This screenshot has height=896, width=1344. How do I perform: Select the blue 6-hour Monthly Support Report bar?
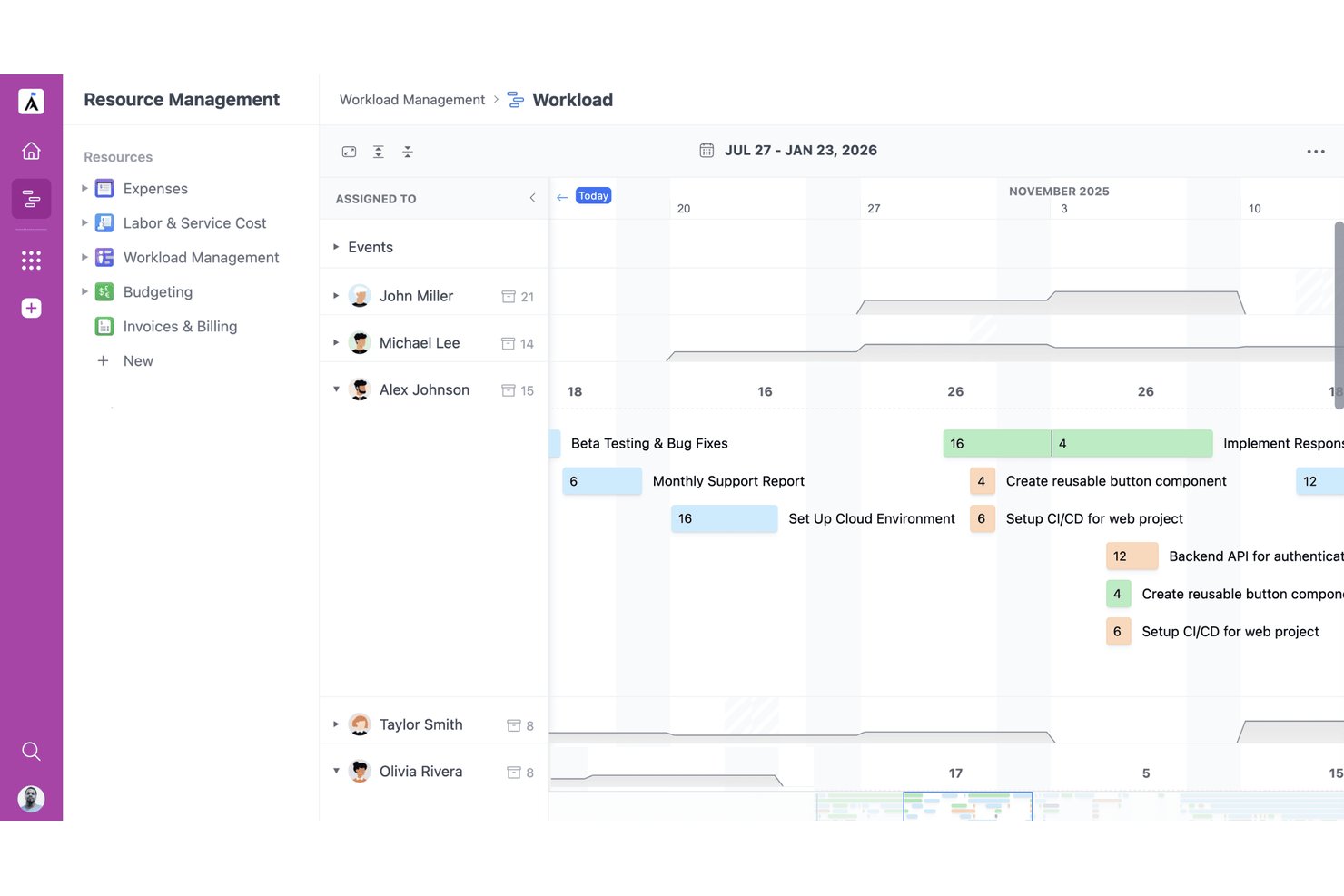tap(602, 481)
